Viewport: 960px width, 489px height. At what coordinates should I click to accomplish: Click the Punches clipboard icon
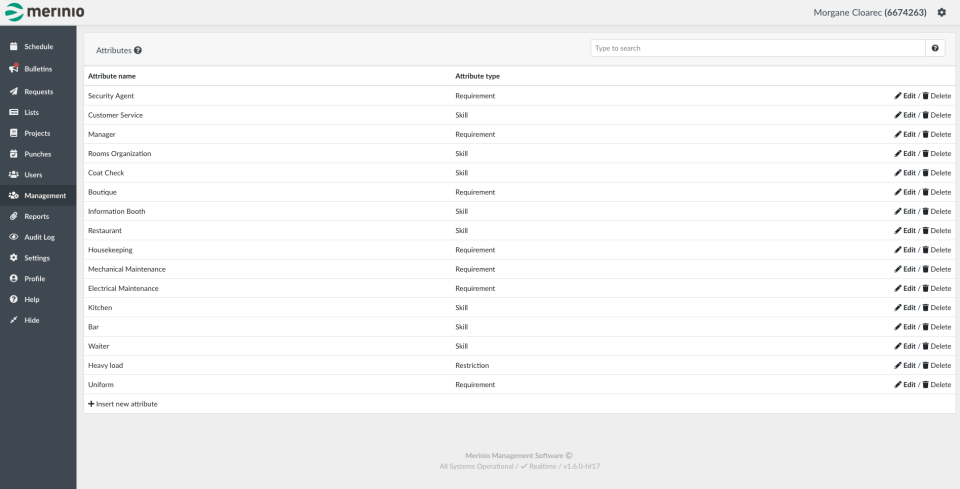coord(14,154)
